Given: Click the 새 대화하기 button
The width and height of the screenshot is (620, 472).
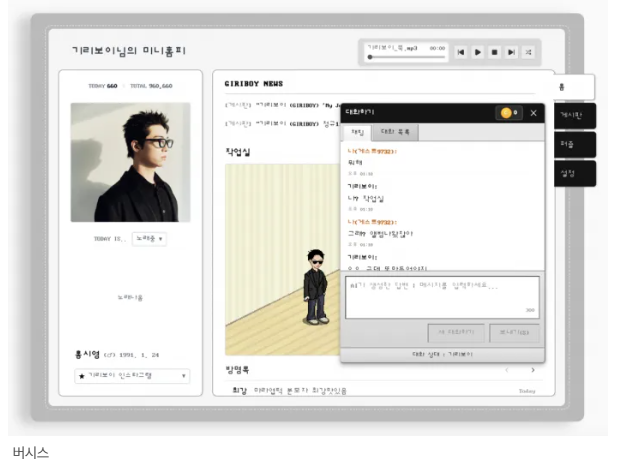Looking at the screenshot, I should click(456, 332).
